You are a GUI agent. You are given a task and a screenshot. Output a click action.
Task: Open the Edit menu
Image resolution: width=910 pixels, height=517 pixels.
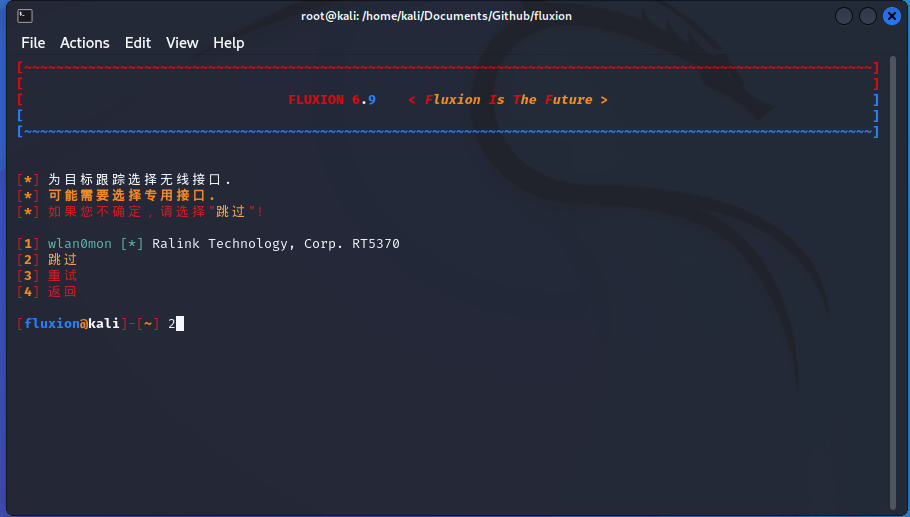[138, 43]
